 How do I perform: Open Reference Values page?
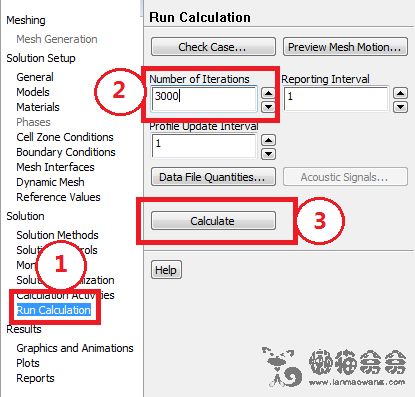click(x=58, y=197)
